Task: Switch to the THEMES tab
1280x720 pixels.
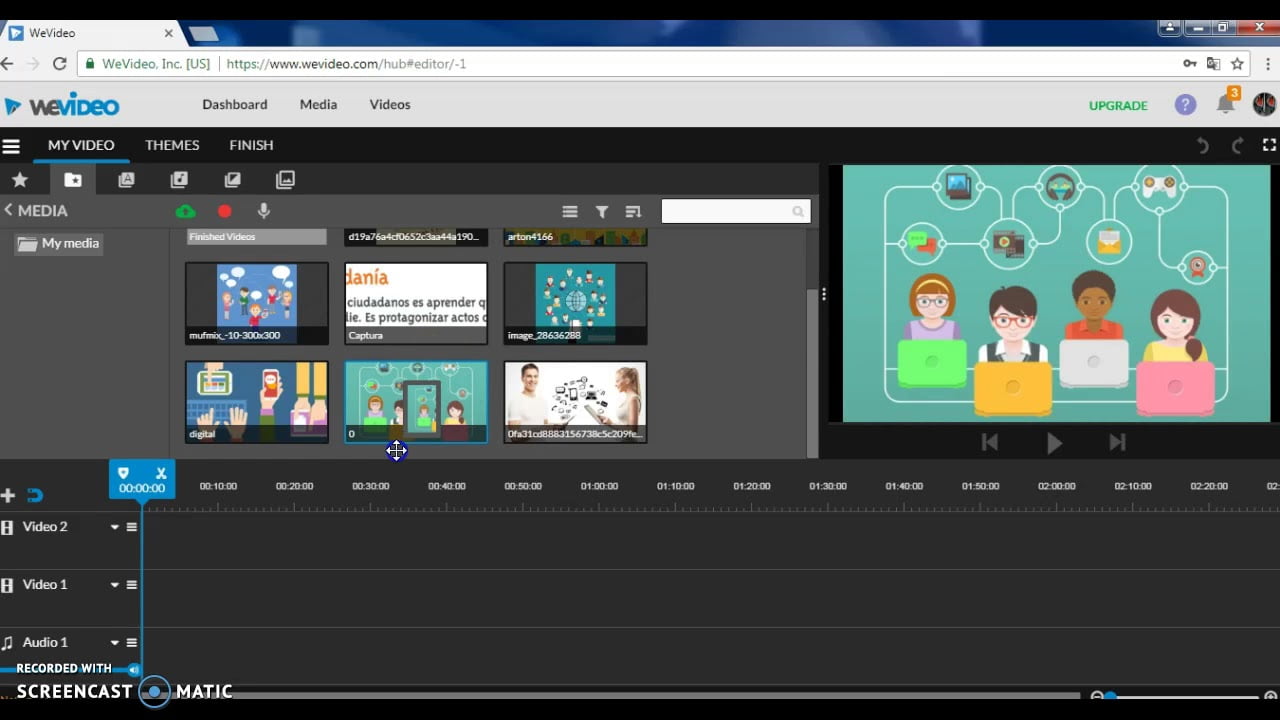Action: click(x=172, y=145)
